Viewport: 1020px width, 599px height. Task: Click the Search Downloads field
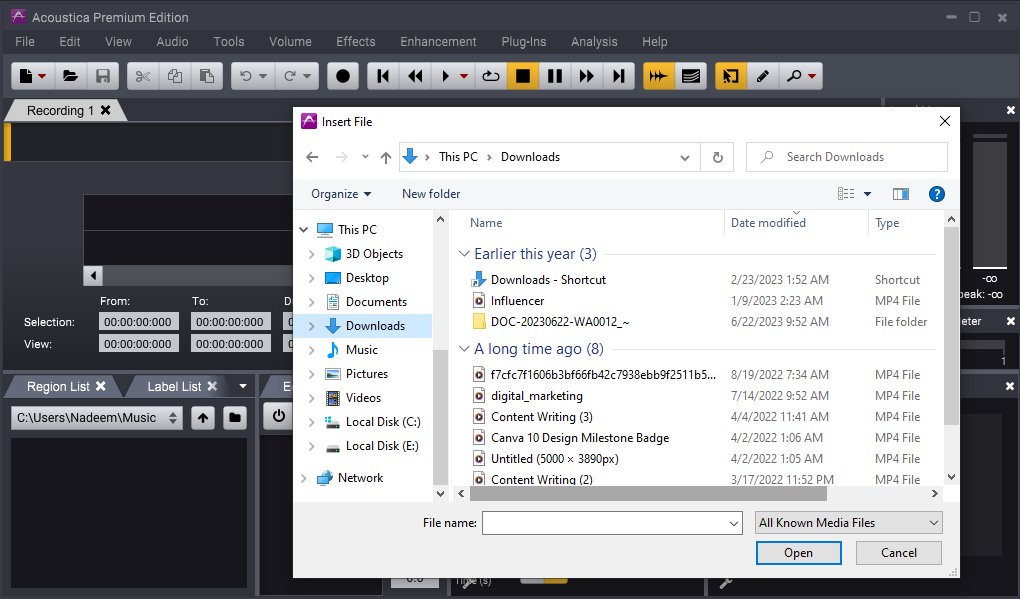pyautogui.click(x=846, y=157)
